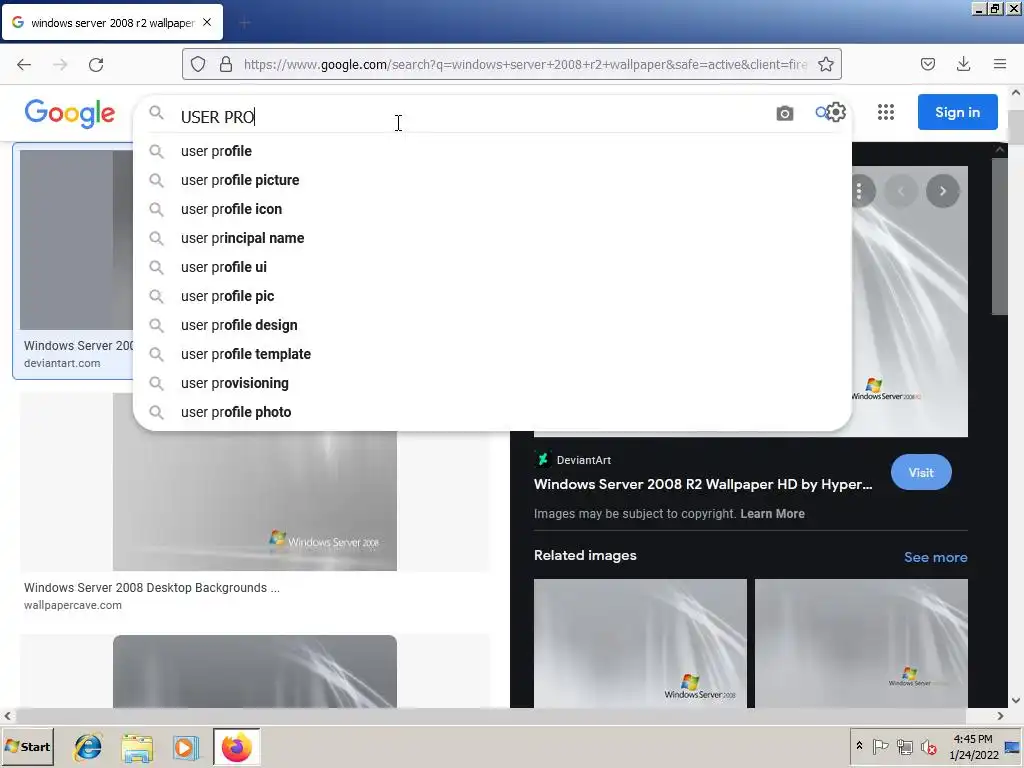Open the Windows Start menu
Image resolution: width=1024 pixels, height=768 pixels.
28,746
